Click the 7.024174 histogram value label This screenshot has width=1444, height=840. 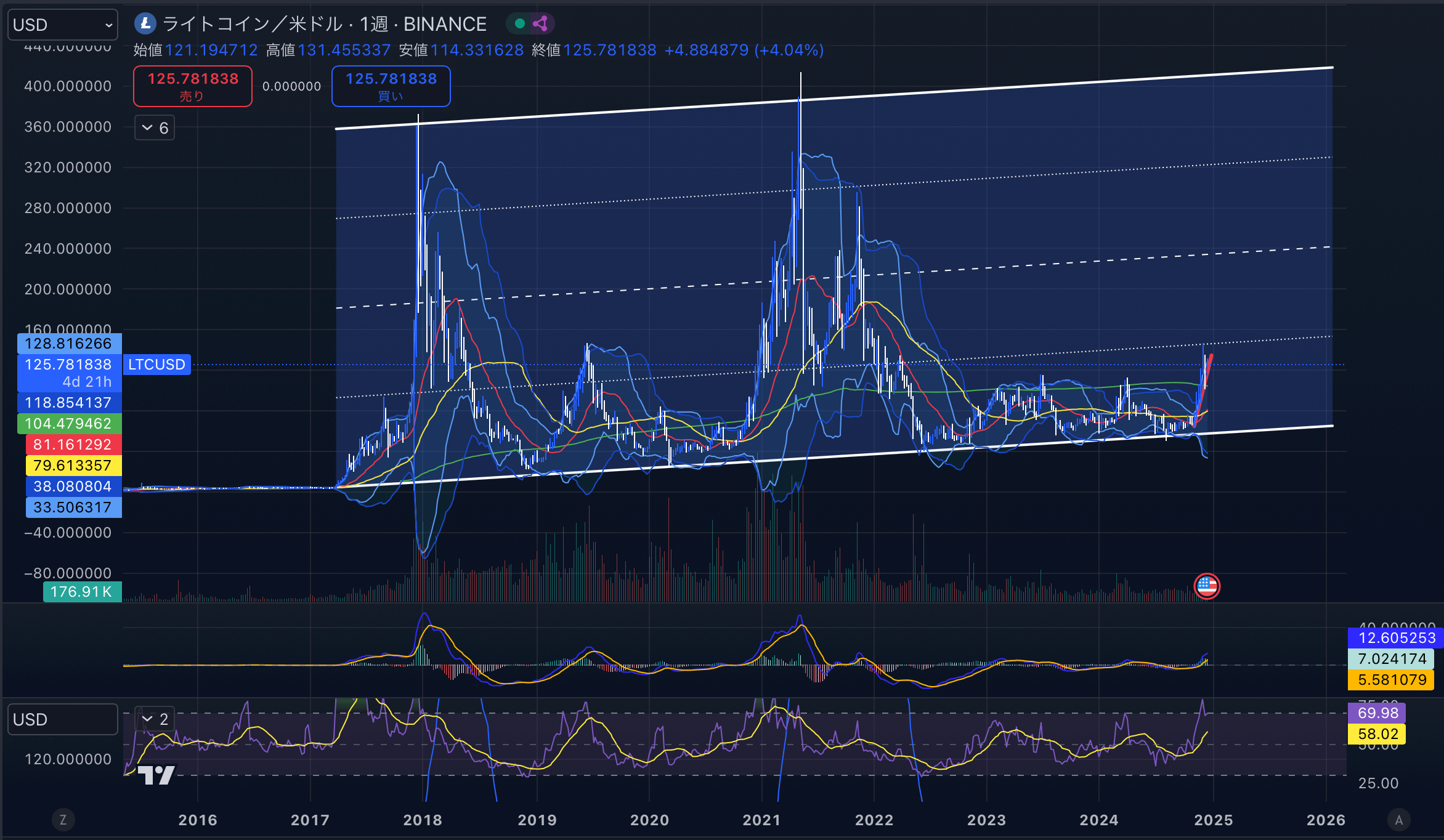(1391, 659)
